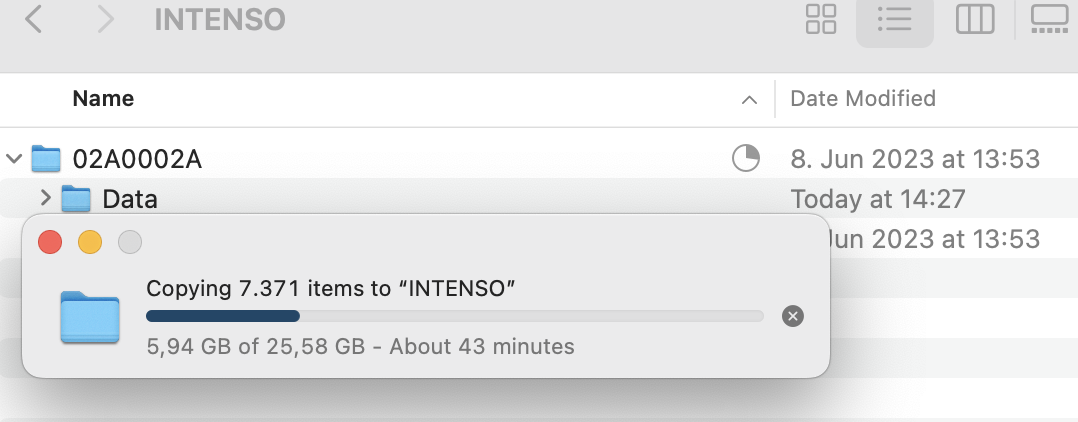Sort by the Date Modified column
Viewport: 1078px width, 422px height.
tap(863, 98)
